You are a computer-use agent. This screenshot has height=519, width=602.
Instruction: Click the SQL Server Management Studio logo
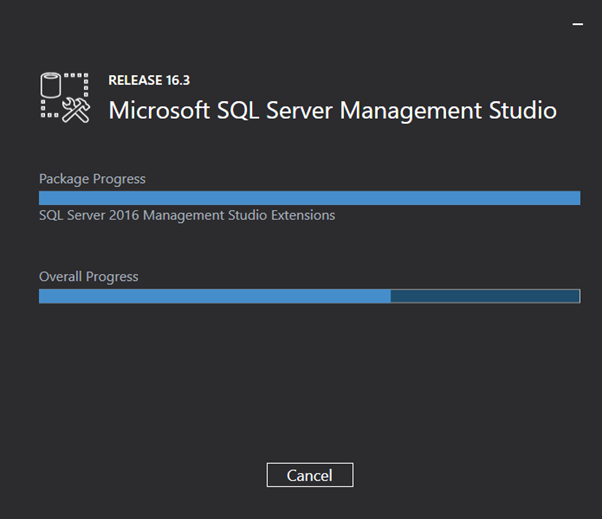[x=65, y=98]
